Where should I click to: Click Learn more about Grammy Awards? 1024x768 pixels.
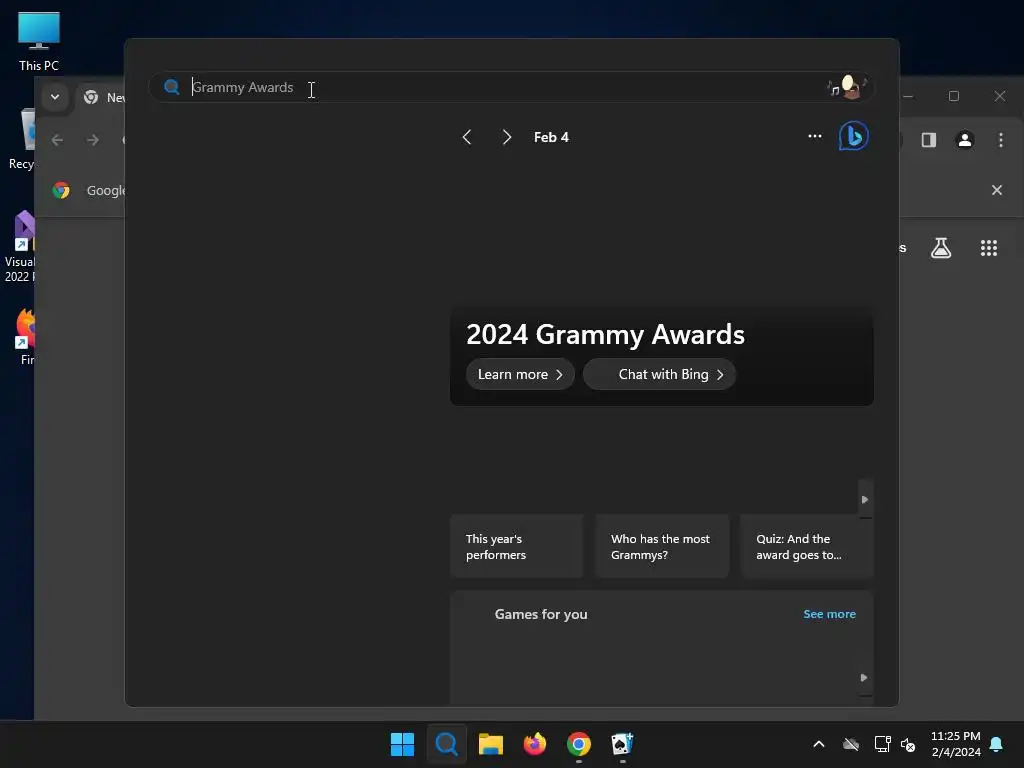tap(520, 374)
